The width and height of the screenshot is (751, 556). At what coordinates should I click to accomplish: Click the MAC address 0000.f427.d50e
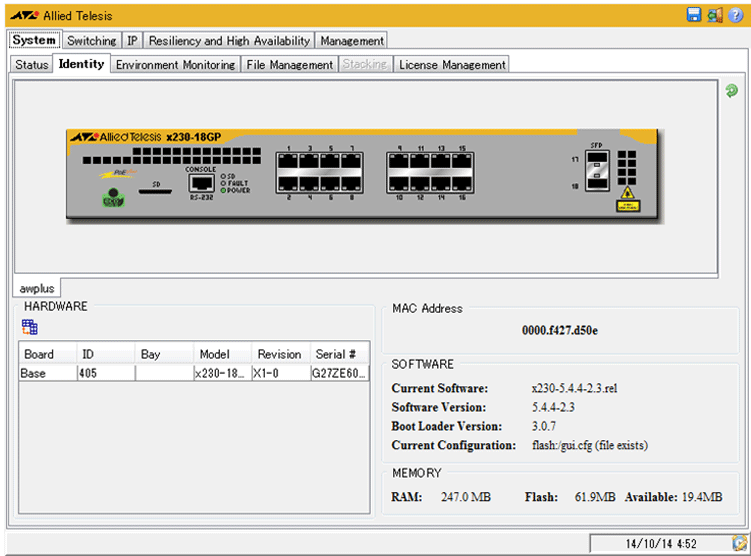click(x=559, y=330)
